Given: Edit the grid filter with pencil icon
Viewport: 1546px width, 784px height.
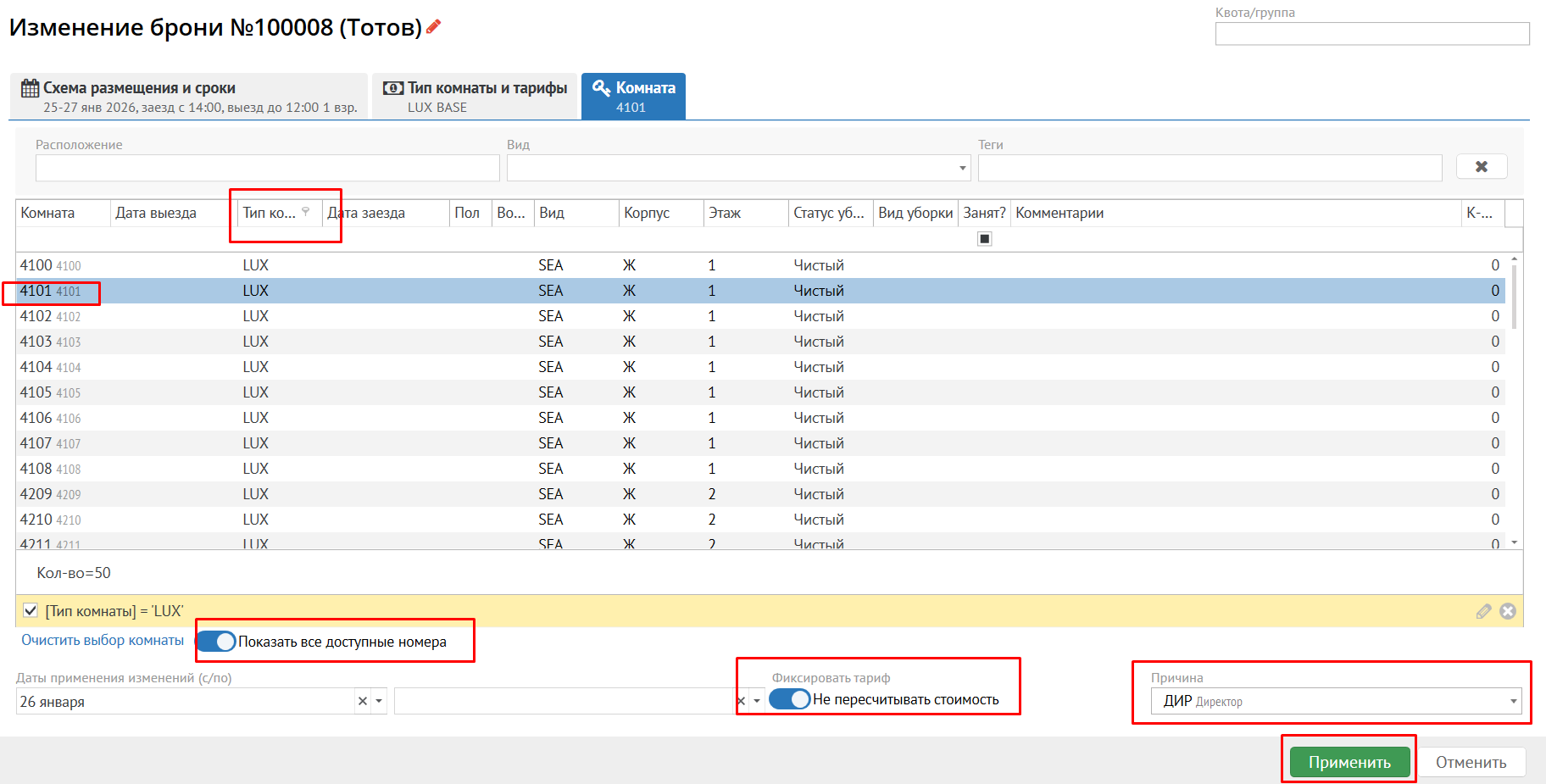Looking at the screenshot, I should 1483,611.
